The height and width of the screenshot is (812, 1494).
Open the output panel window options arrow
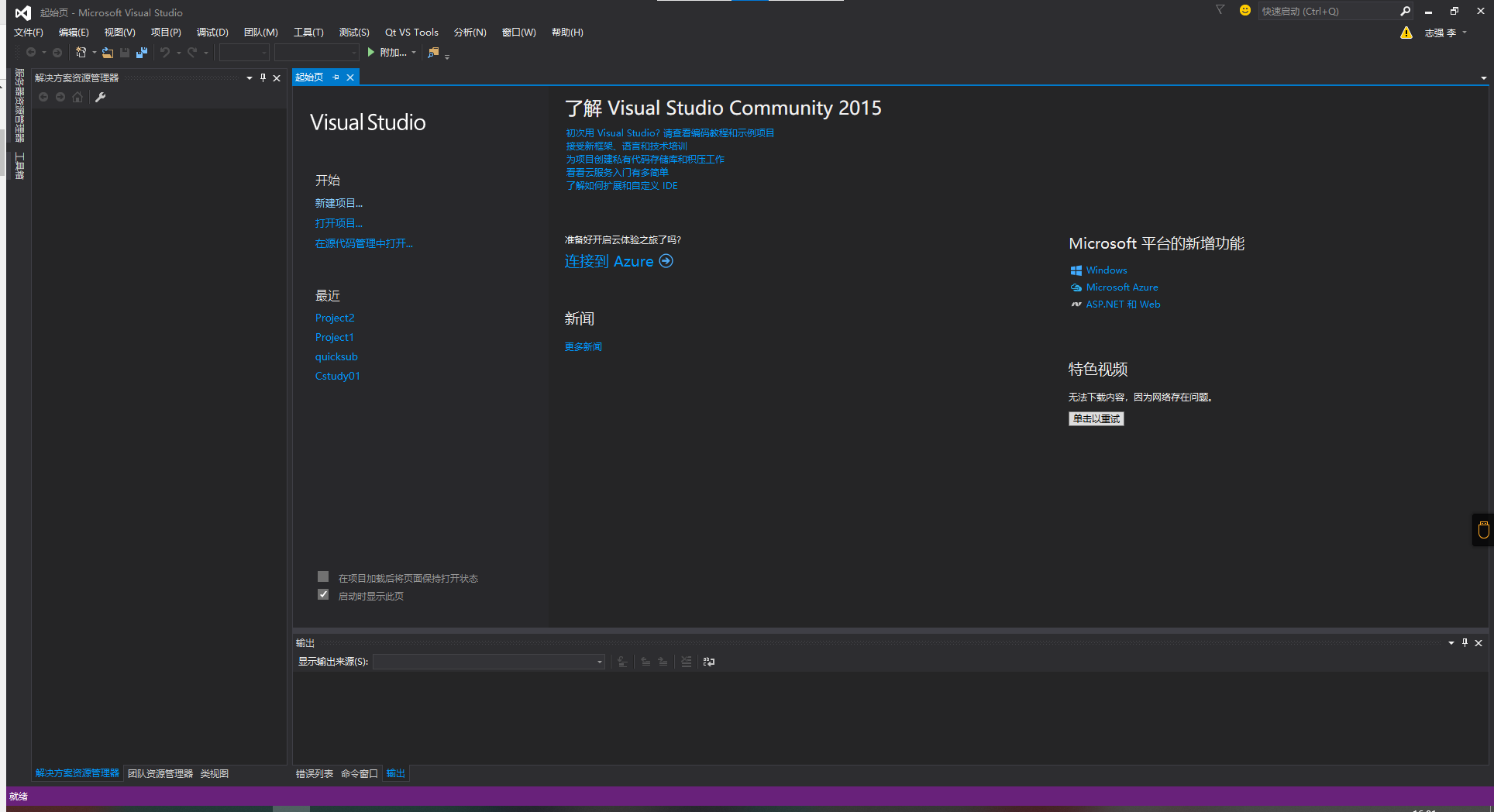click(x=1451, y=642)
